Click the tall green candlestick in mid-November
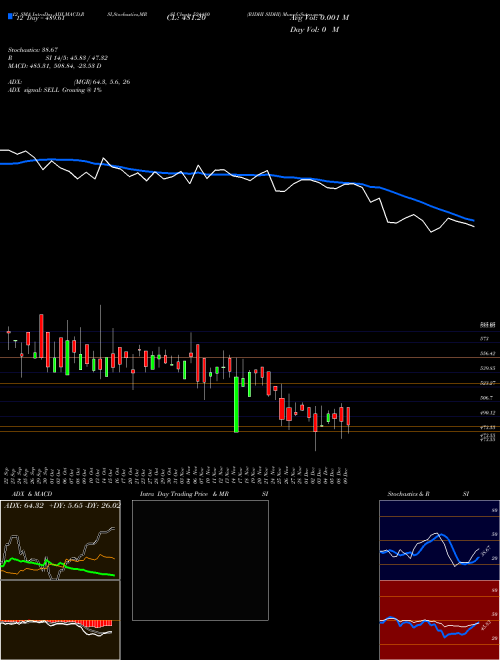Screen dimensions: 500x660 (x=236, y=405)
